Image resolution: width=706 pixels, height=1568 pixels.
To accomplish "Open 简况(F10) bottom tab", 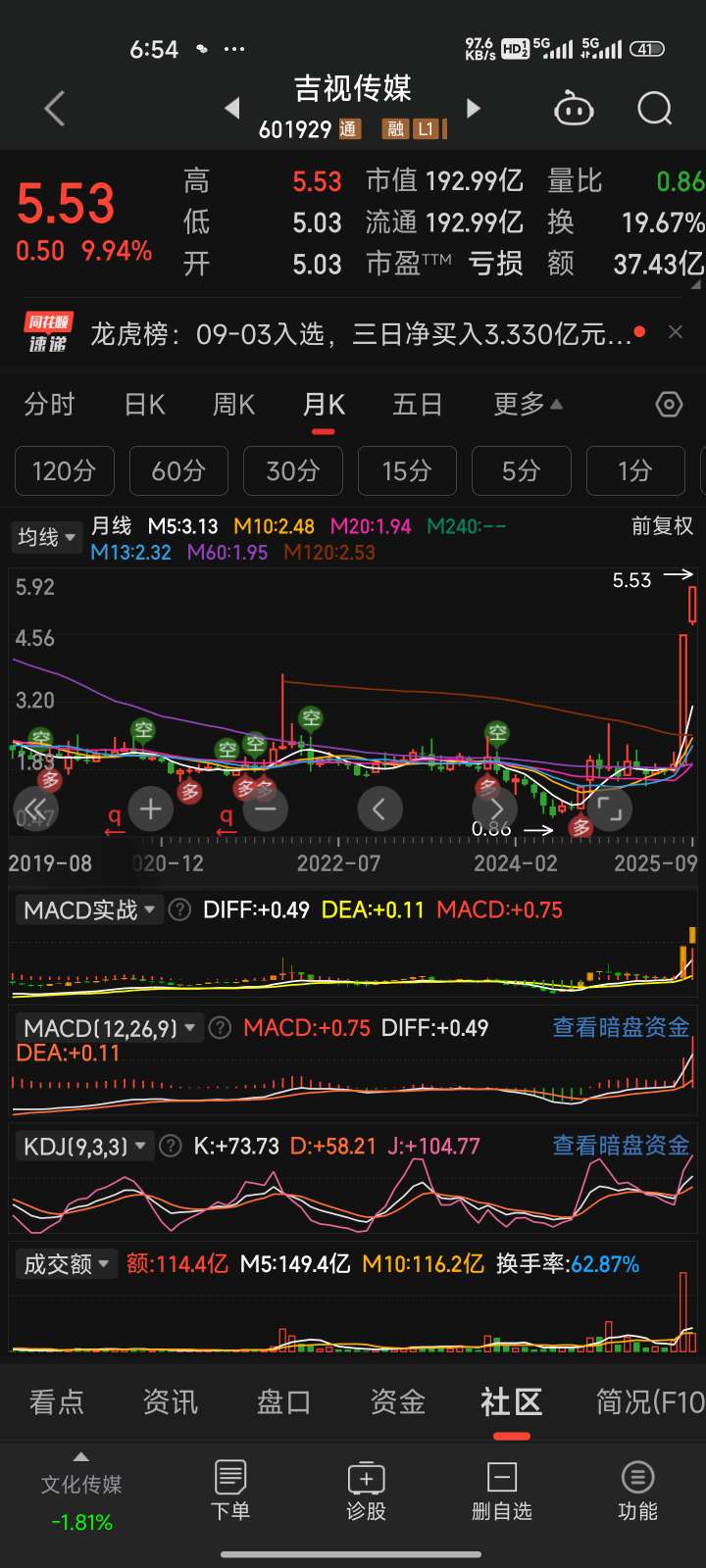I will click(x=650, y=1401).
